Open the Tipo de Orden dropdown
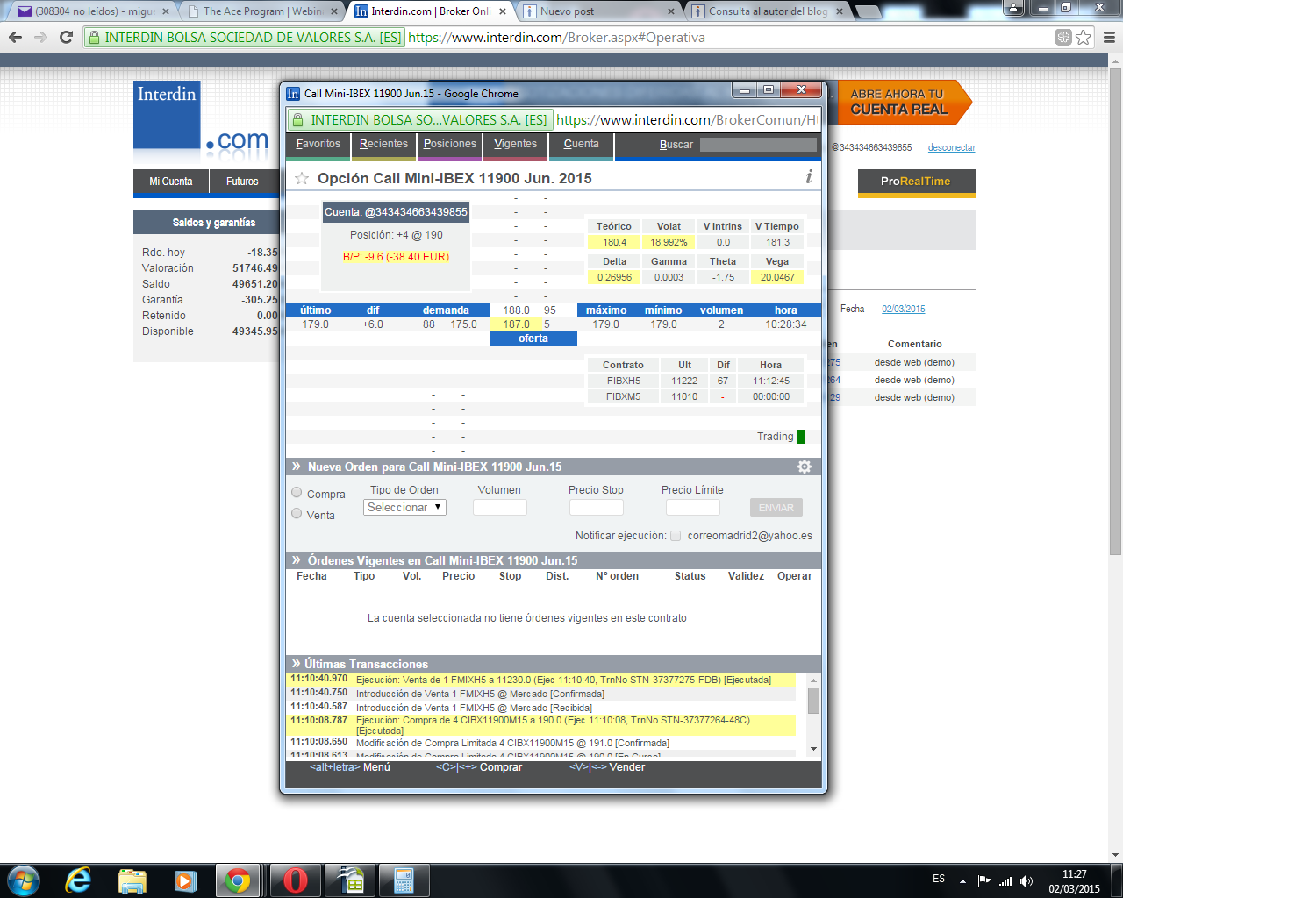Screen dimensions: 1316x898 coord(404,507)
